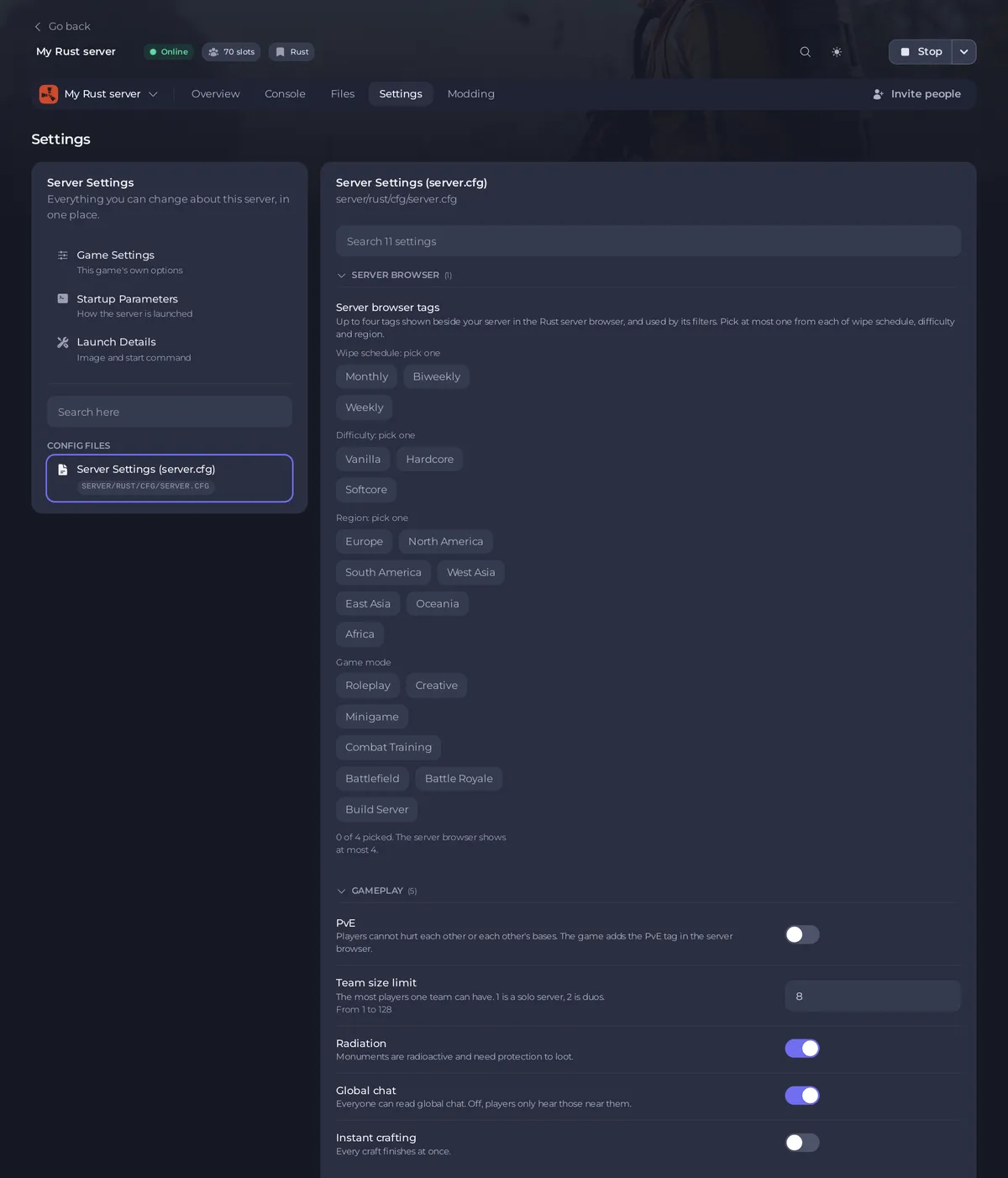Click the SERVER/RUST/CFG/SERVER.CFG path label
1008x1178 pixels.
click(x=145, y=486)
